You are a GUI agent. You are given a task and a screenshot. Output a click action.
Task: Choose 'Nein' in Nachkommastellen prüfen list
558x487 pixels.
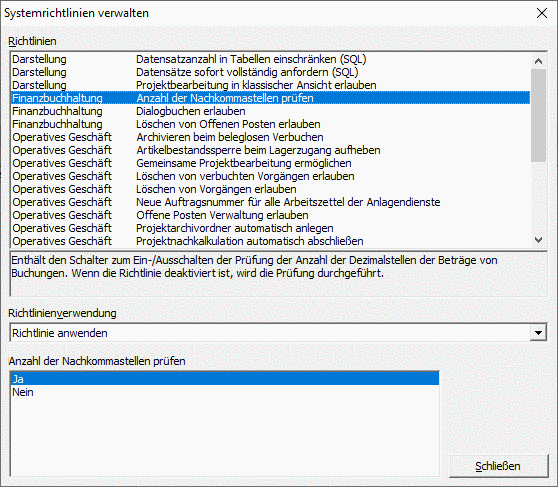click(225, 392)
